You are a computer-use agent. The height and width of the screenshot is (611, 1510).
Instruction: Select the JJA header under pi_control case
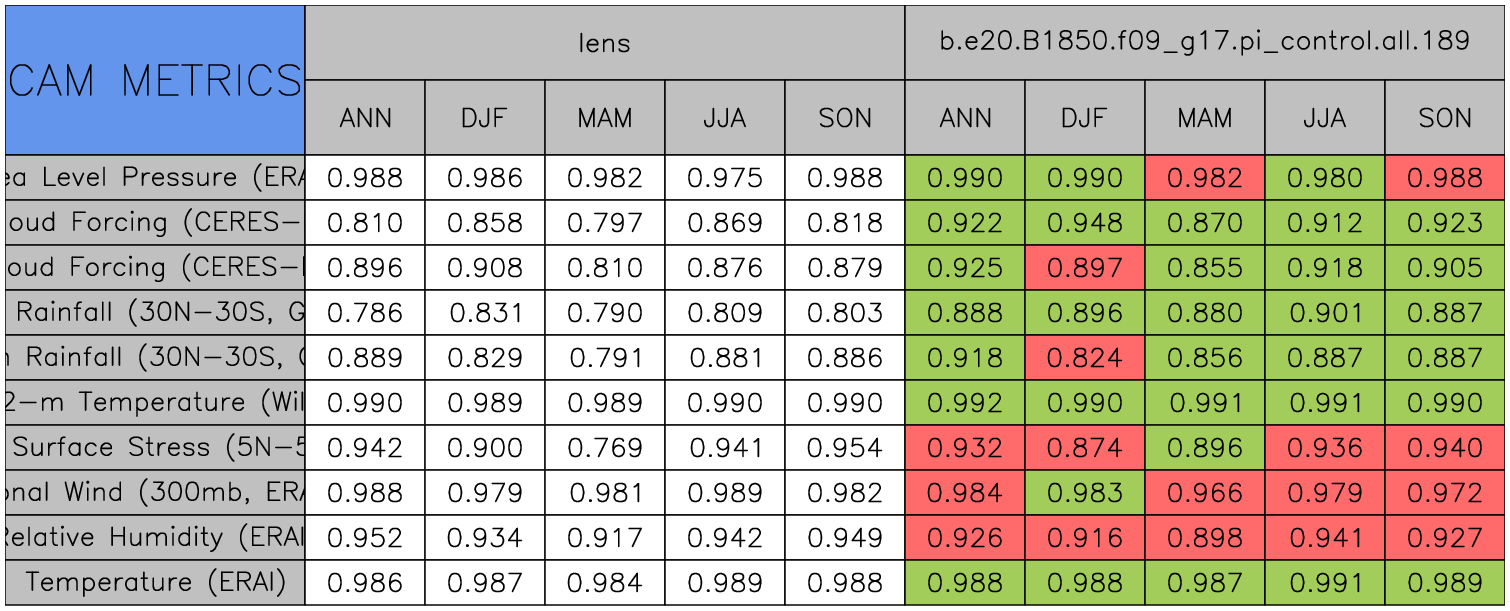[1324, 118]
